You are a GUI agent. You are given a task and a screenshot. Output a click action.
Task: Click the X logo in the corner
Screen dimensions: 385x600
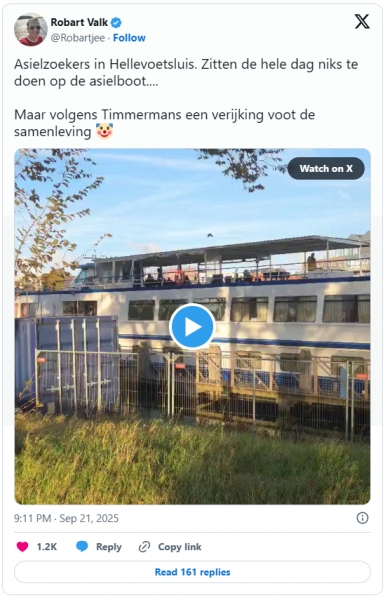(362, 21)
